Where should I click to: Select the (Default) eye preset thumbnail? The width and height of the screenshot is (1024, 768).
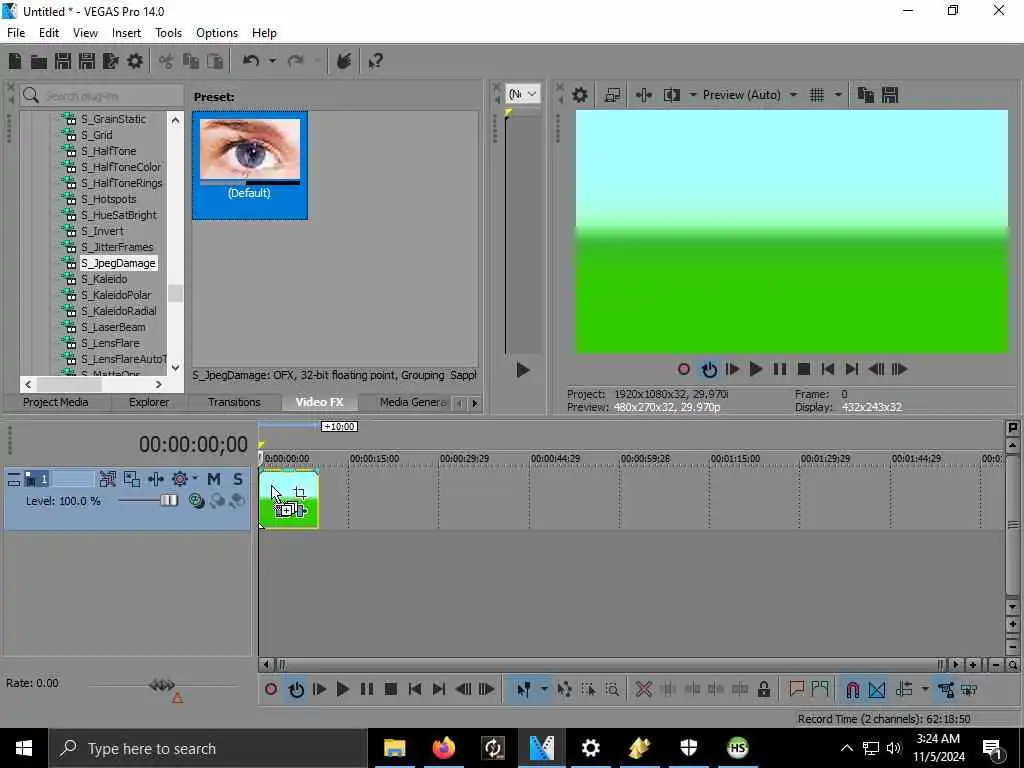(249, 165)
